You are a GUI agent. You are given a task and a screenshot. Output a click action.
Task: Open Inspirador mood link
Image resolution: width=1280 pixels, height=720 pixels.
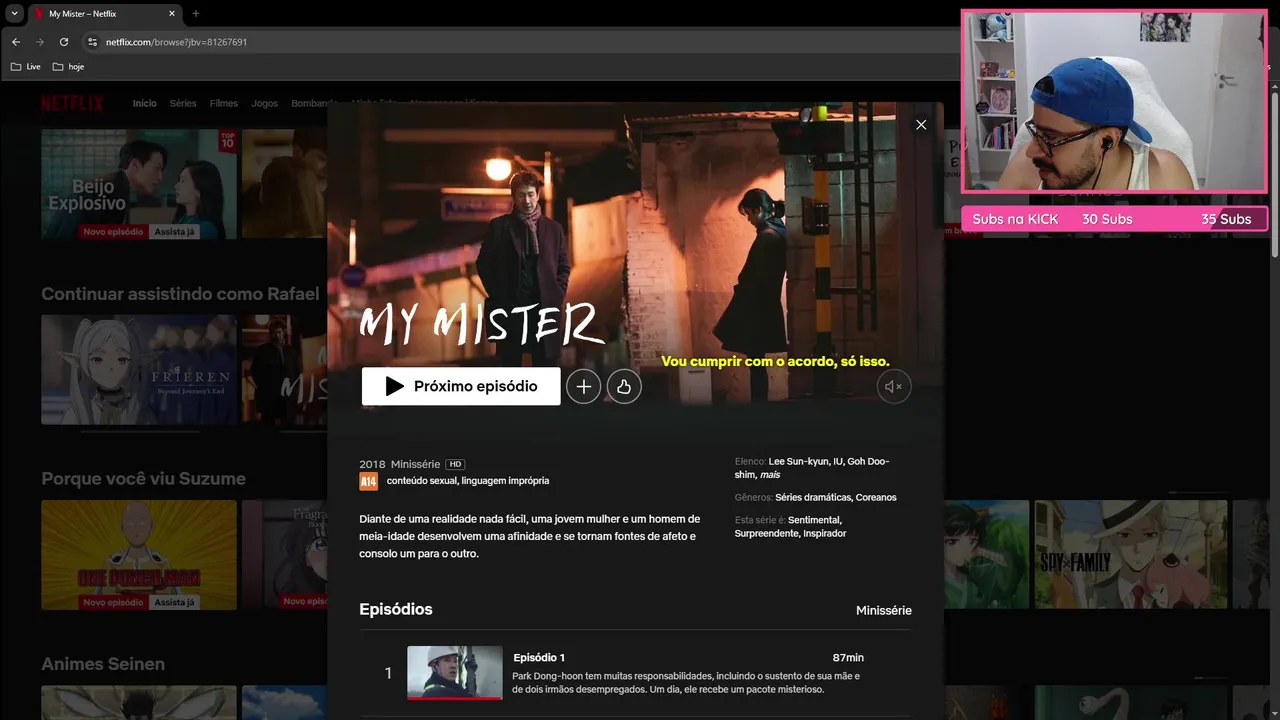pos(824,533)
